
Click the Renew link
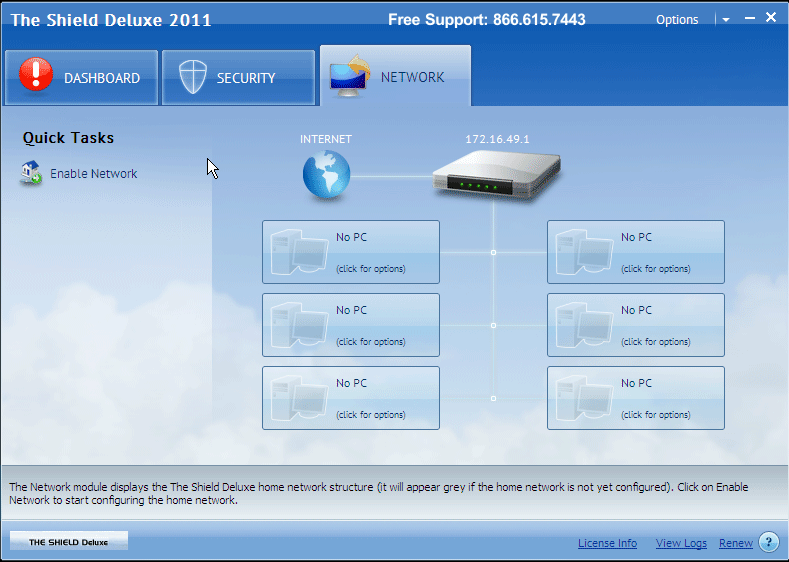point(736,543)
